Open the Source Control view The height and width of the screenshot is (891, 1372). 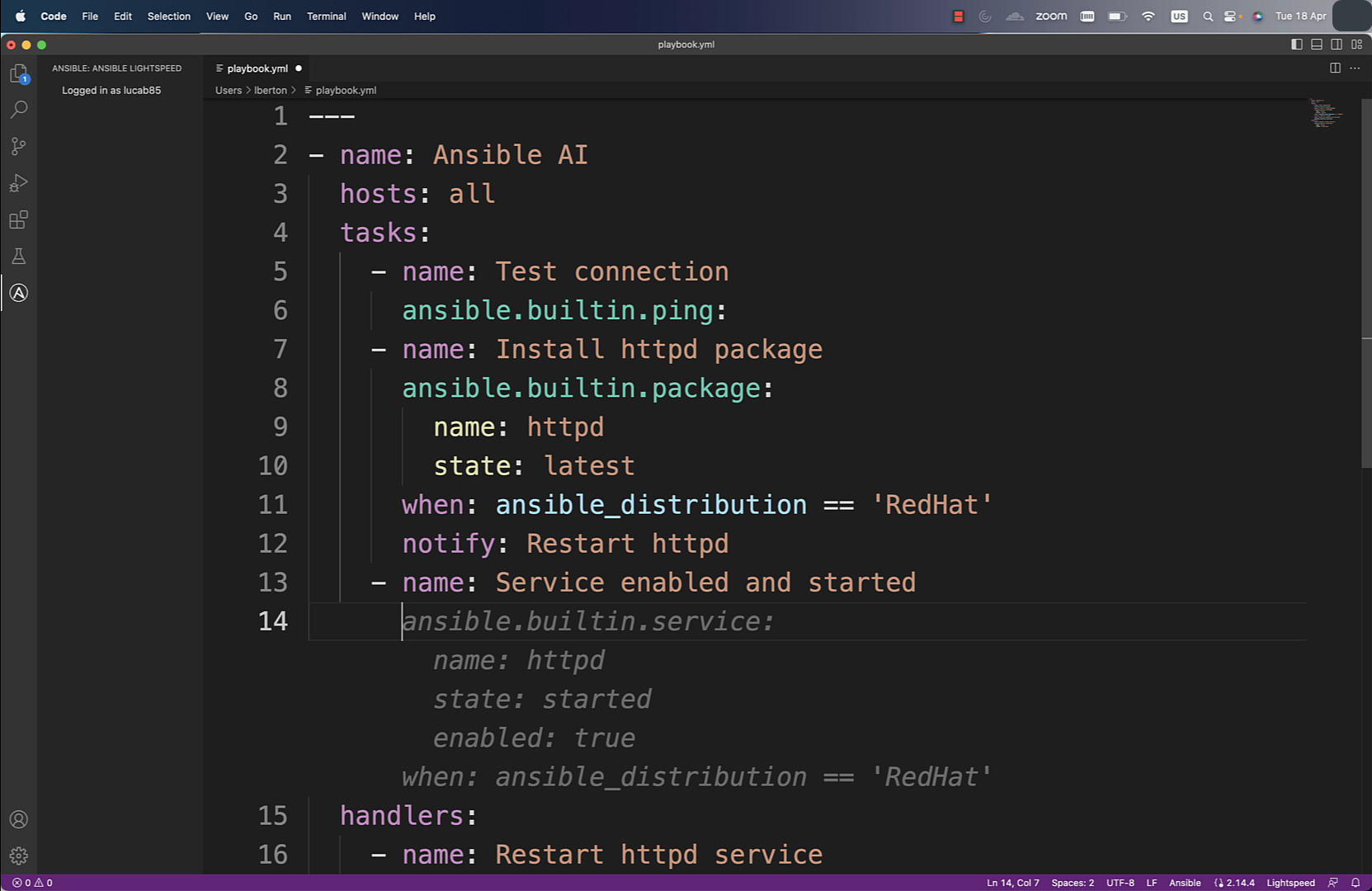[19, 147]
